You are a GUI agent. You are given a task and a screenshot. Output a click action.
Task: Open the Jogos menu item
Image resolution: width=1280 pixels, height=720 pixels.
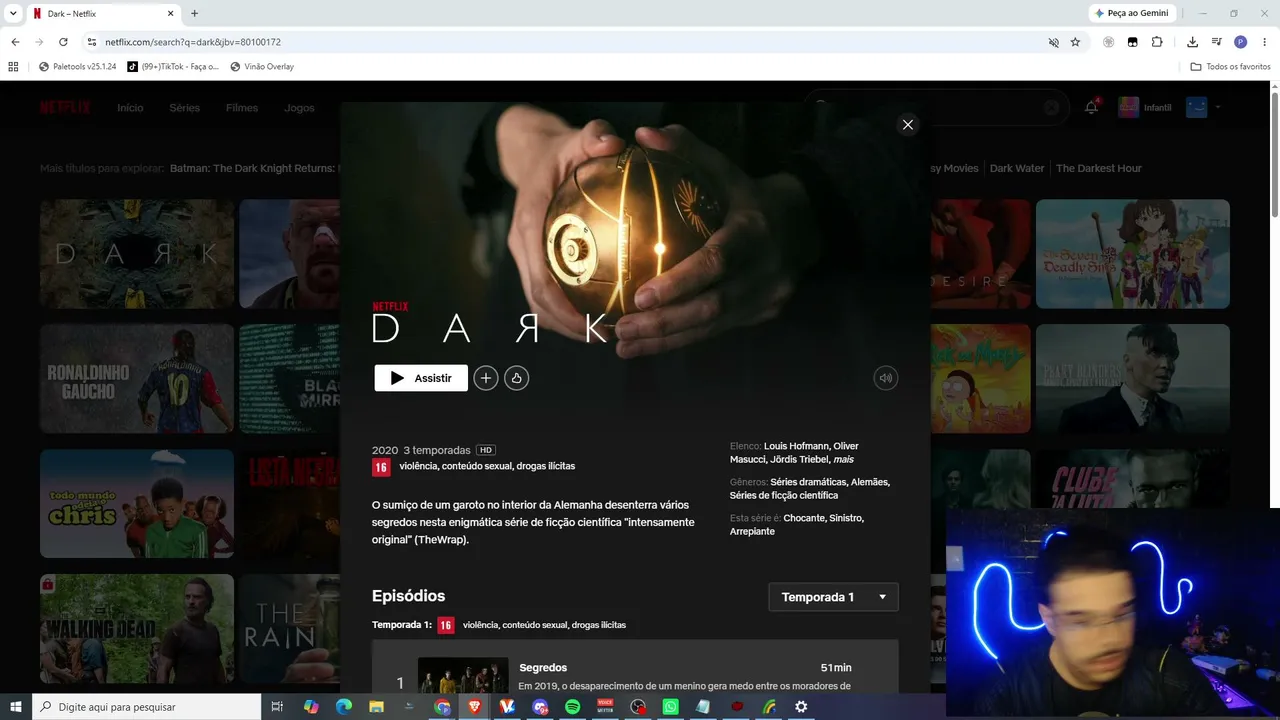(299, 108)
